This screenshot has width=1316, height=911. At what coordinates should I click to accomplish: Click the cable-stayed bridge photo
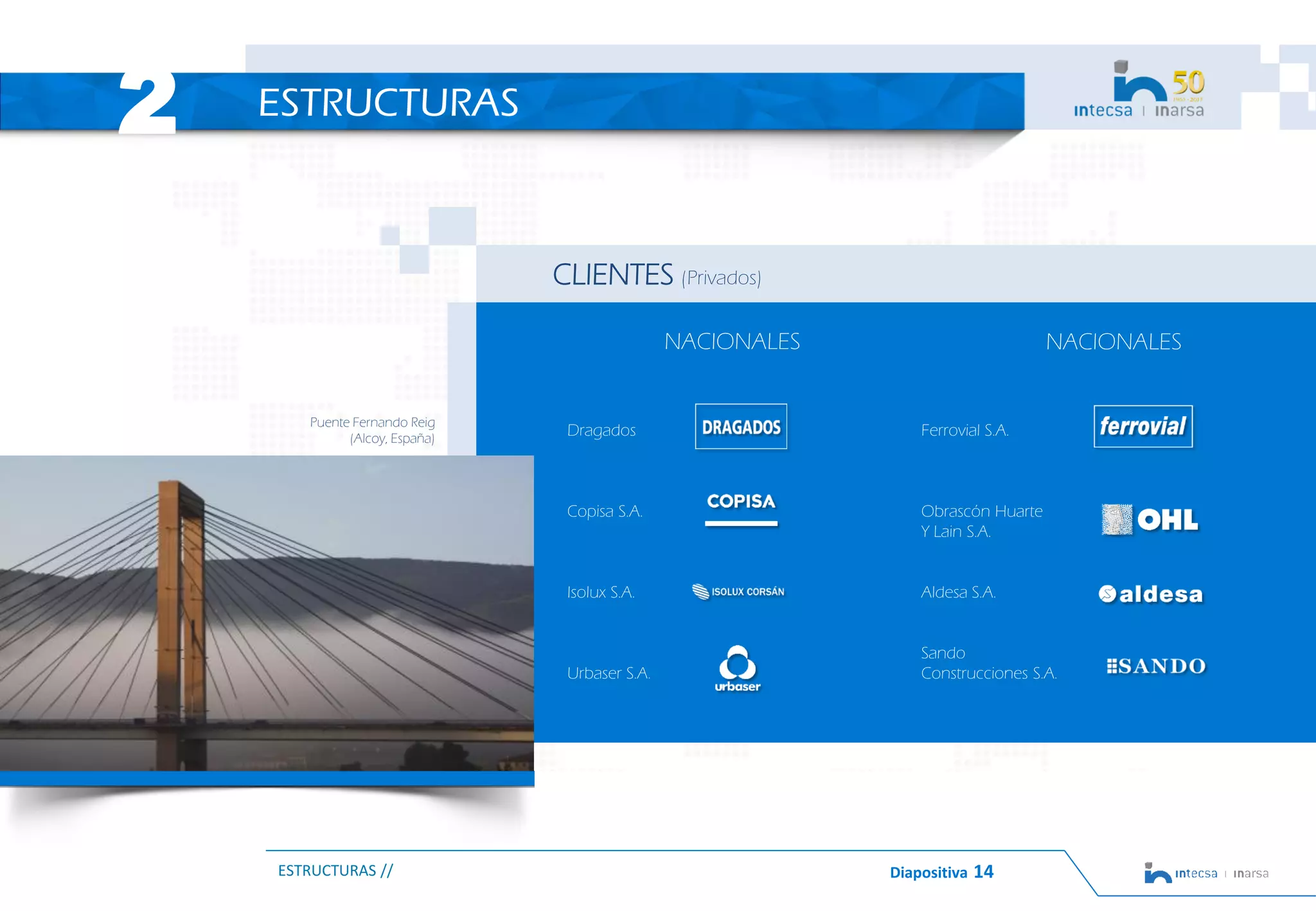(267, 613)
